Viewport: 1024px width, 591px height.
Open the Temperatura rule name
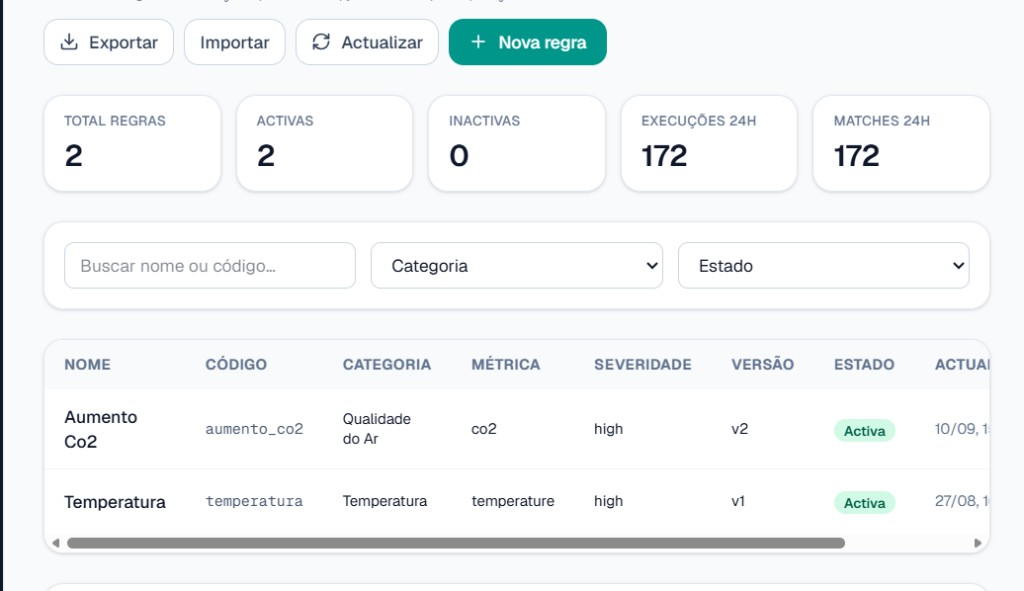(115, 502)
